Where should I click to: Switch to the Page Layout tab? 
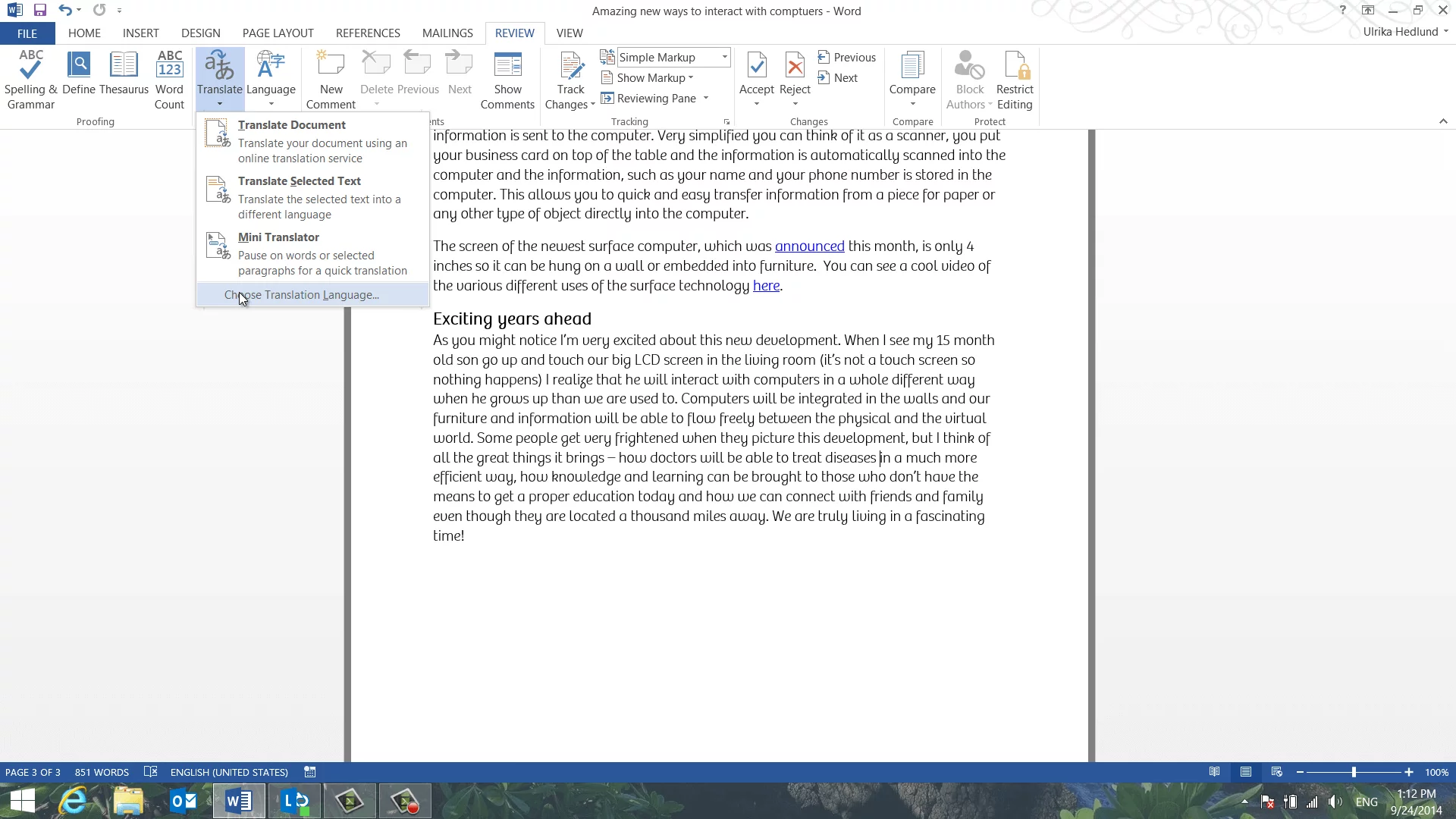coord(278,33)
